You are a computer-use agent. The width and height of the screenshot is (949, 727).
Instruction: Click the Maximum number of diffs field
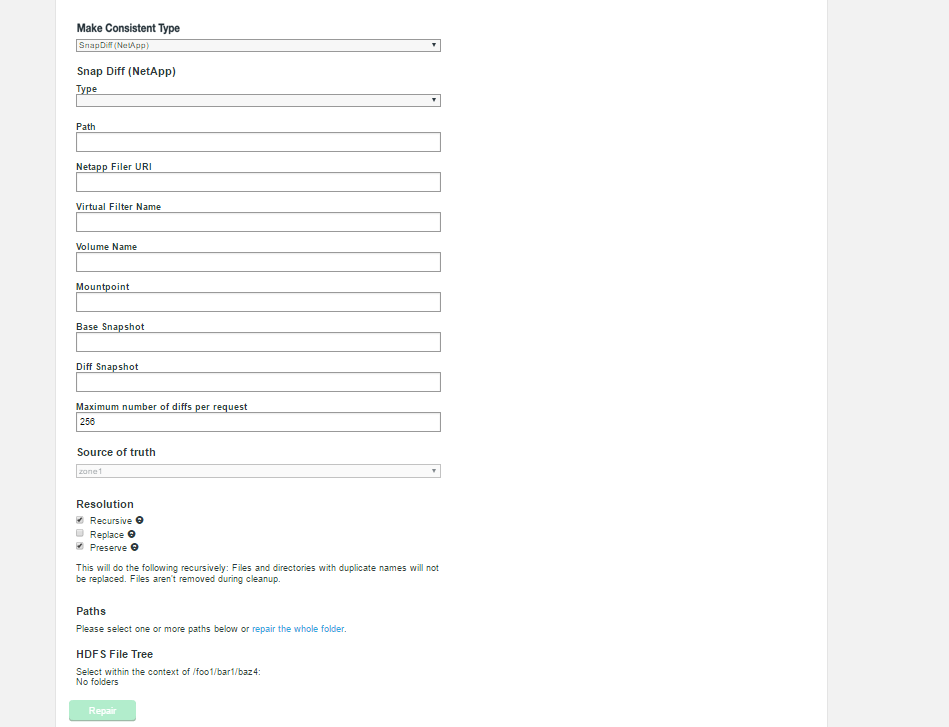tap(258, 422)
